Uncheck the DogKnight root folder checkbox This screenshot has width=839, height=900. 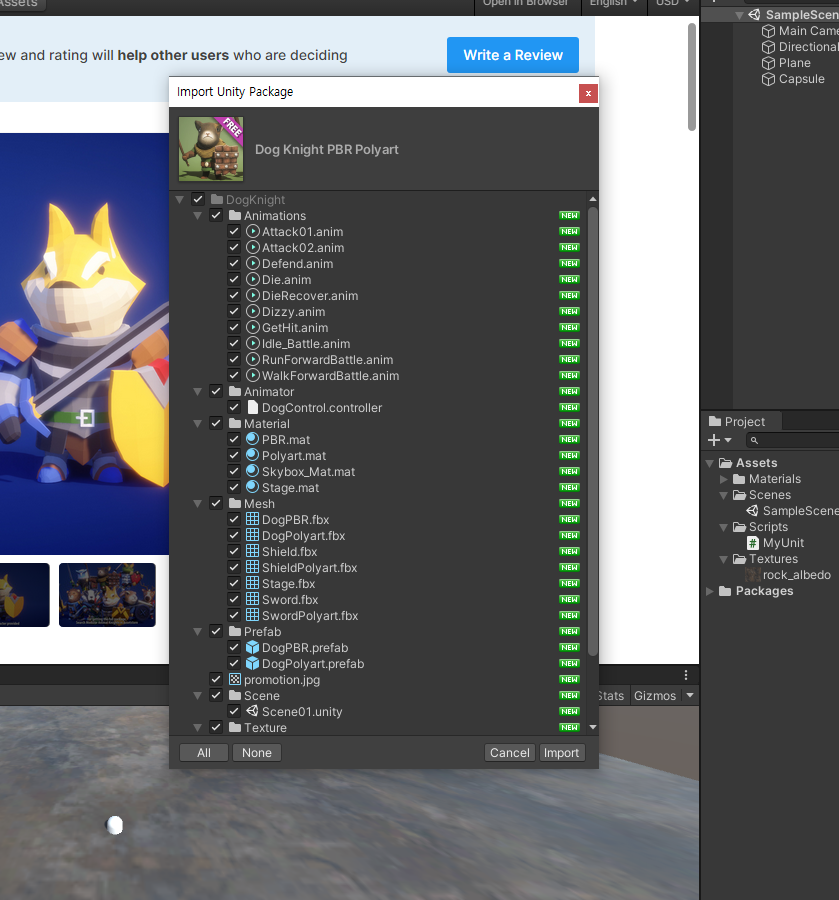tap(198, 199)
